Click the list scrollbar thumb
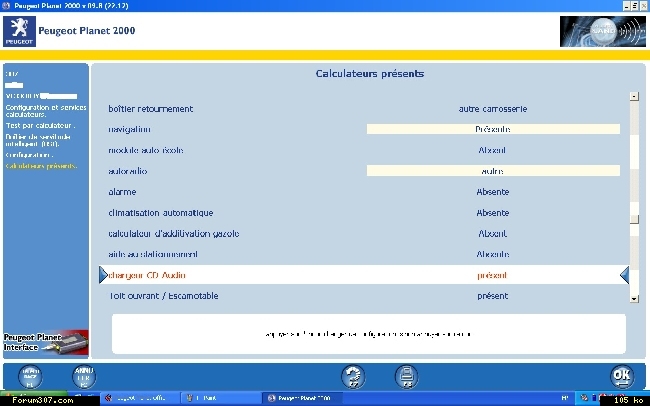The width and height of the screenshot is (650, 406). 634,219
